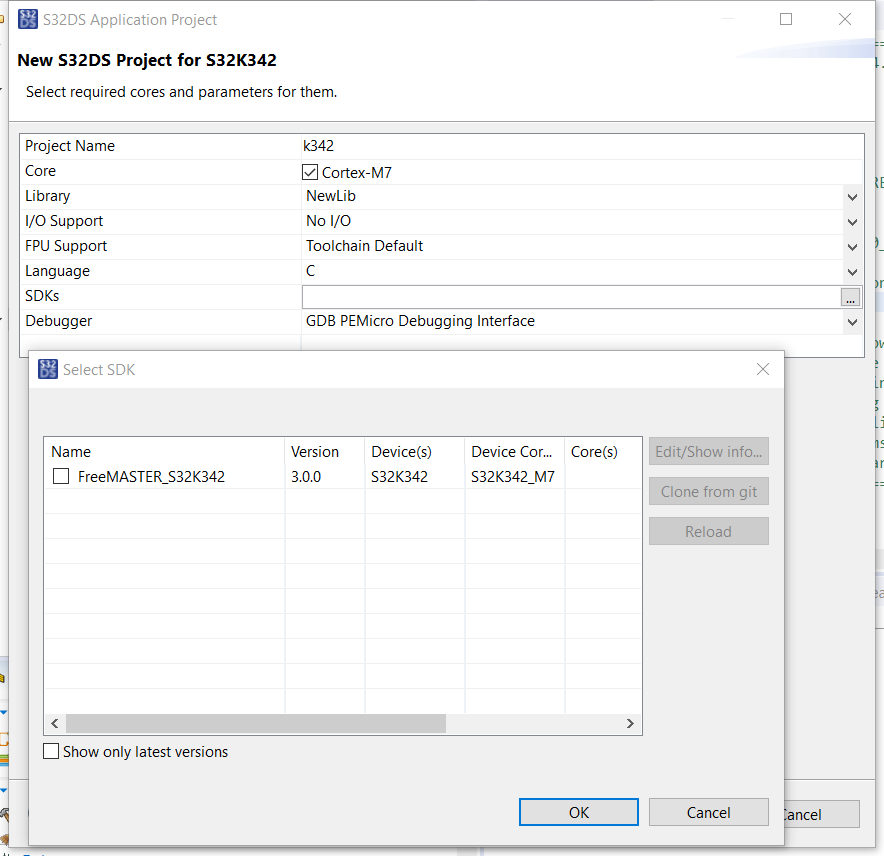Viewport: 884px width, 856px height.
Task: Click the left scroll arrow of the SDK table
Action: click(55, 723)
